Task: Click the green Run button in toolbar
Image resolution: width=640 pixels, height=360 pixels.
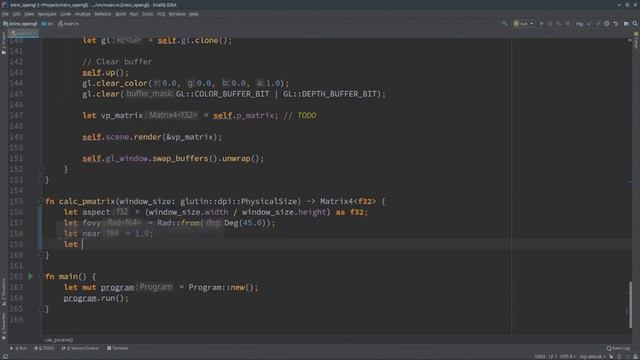Action: (541, 24)
